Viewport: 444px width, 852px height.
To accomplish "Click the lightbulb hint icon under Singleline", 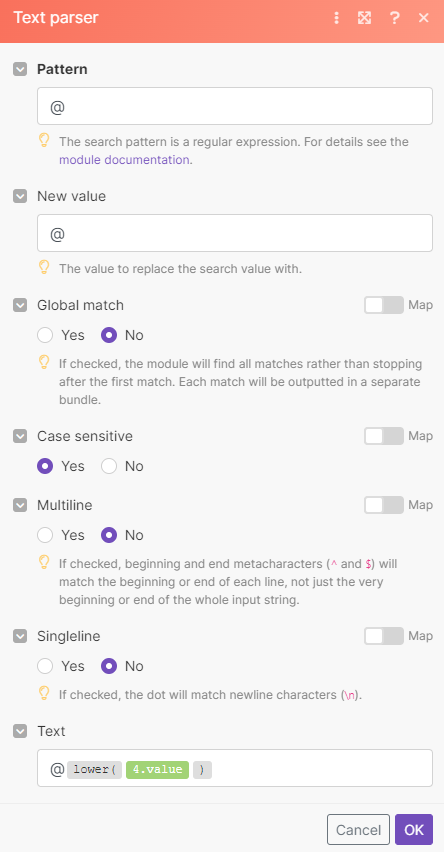I will [45, 693].
